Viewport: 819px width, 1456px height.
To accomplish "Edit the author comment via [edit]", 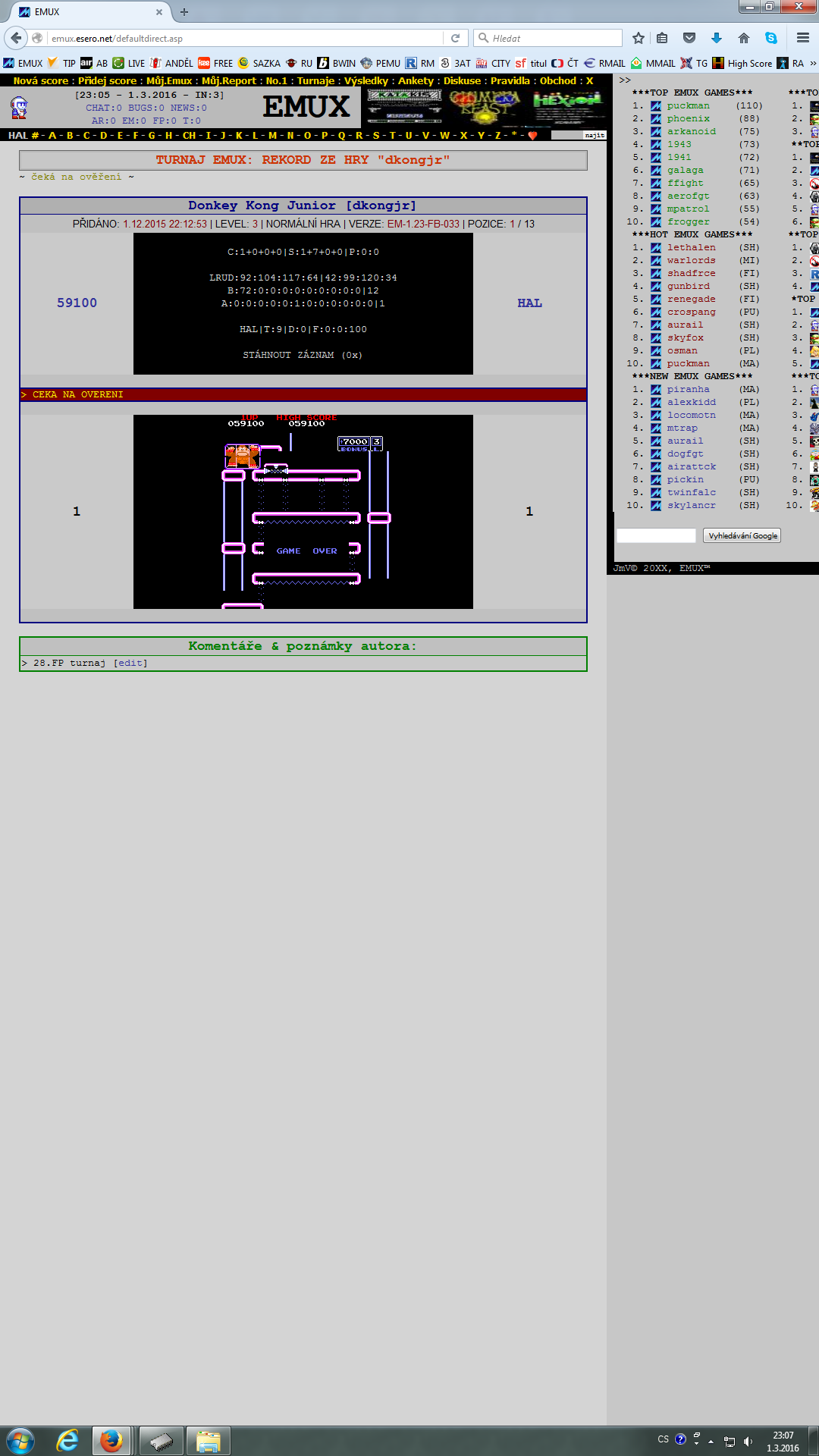I will (x=130, y=664).
